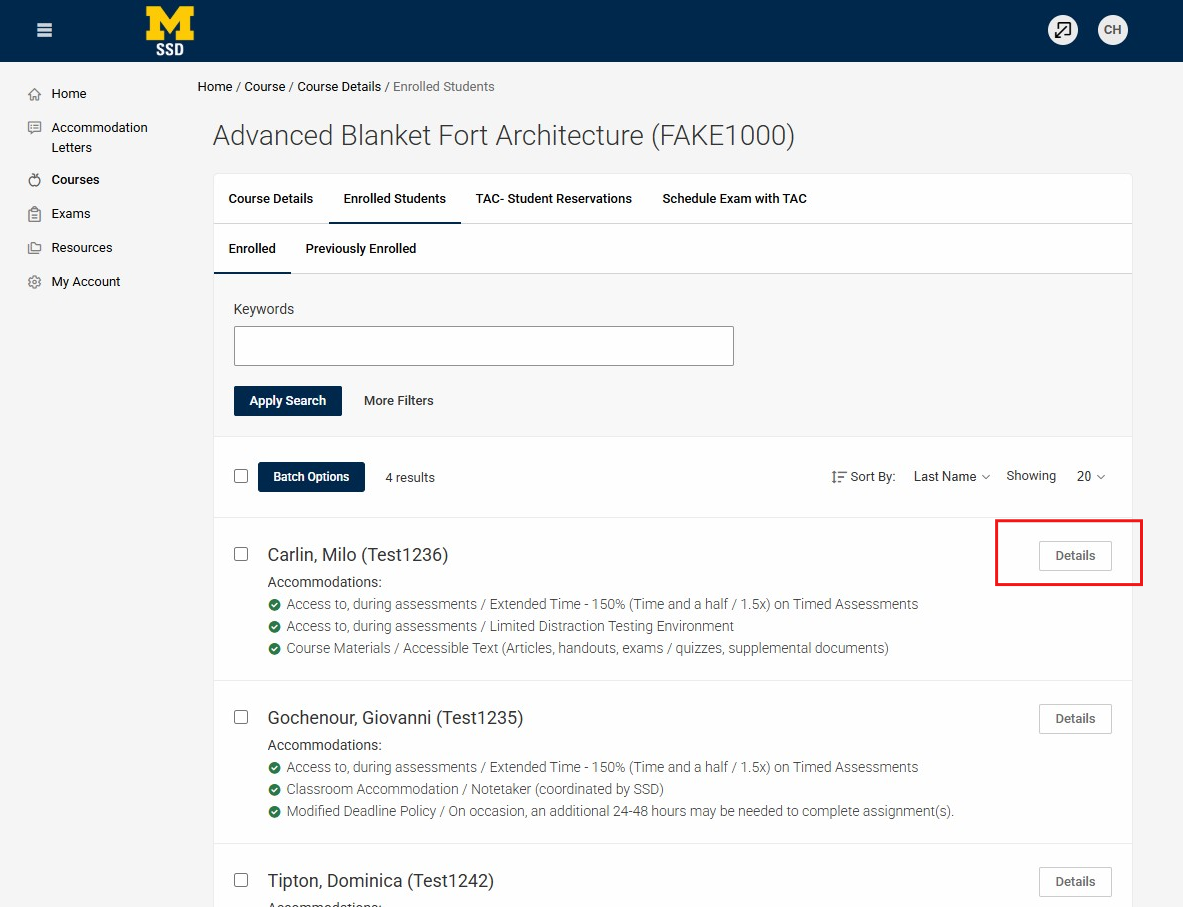Check the box for Tipton, Dominica
1183x907 pixels.
pyautogui.click(x=241, y=880)
